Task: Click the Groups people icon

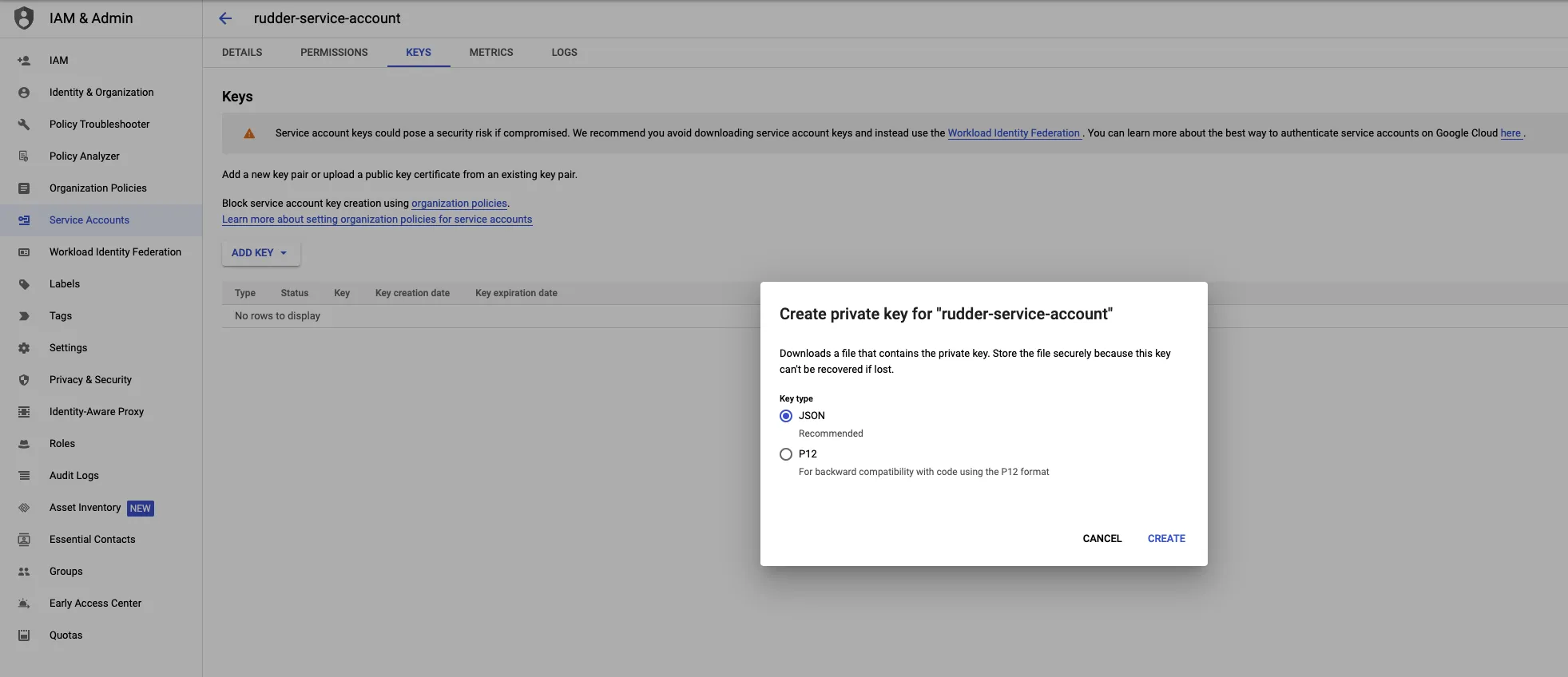Action: [24, 572]
